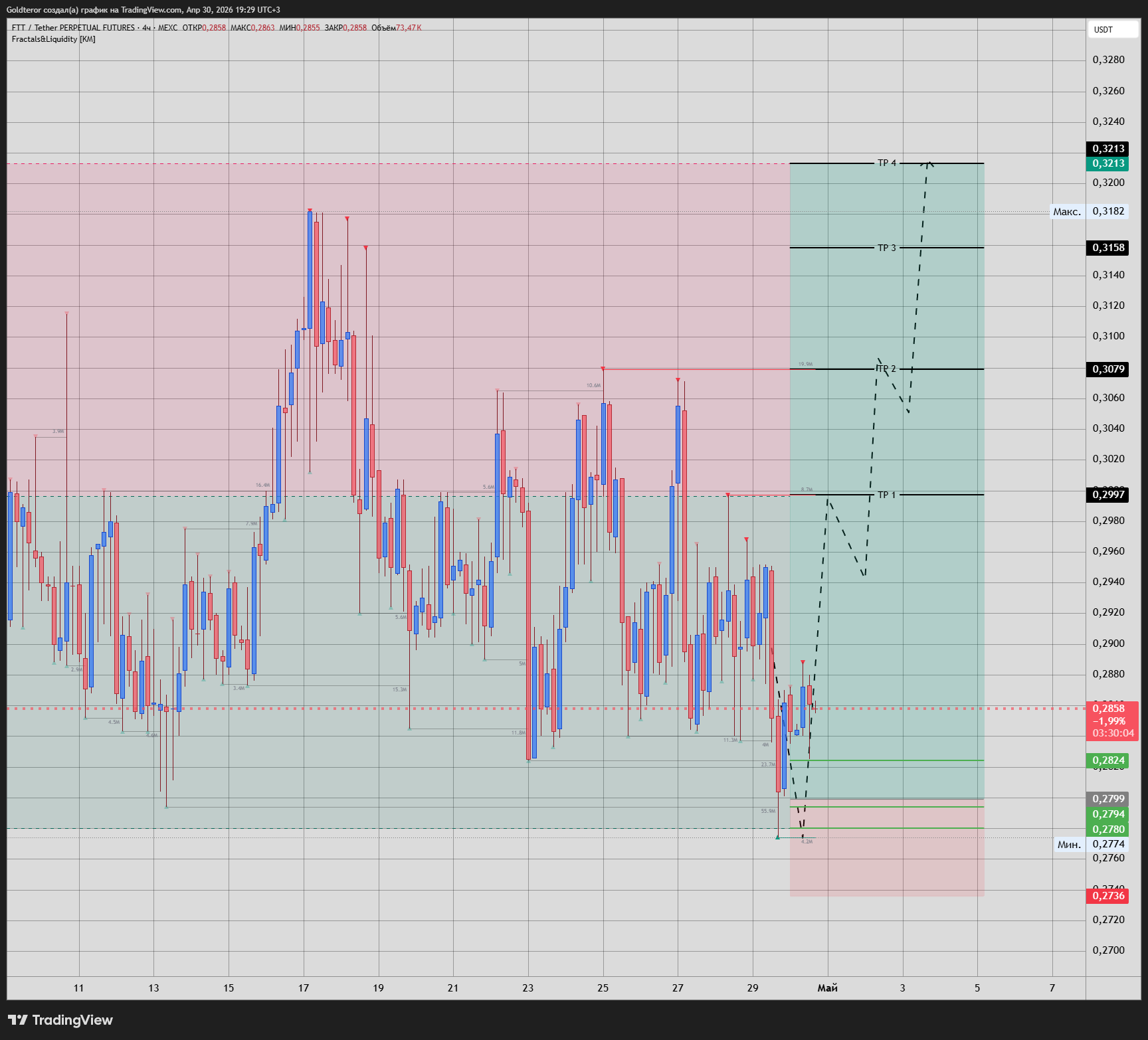Screen dimensions: 1148x1040
Task: Click date 11 on the time axis
Action: (78, 988)
